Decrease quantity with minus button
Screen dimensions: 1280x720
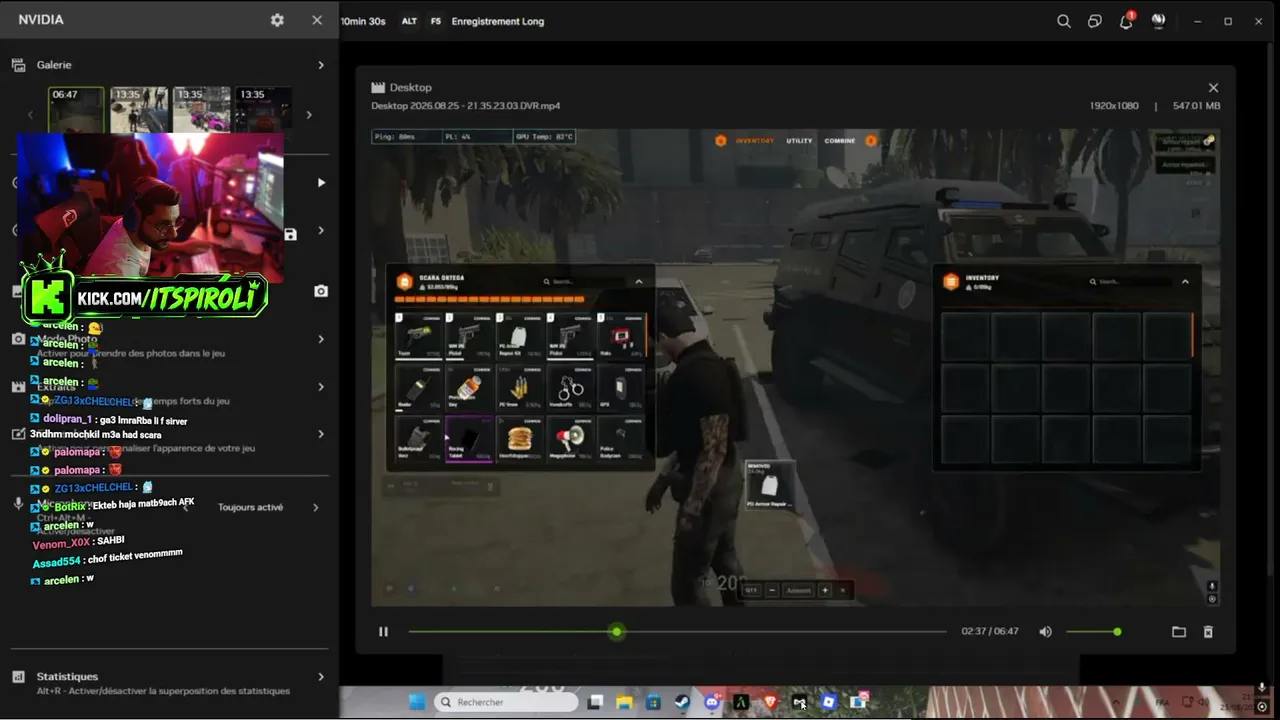[x=772, y=591]
